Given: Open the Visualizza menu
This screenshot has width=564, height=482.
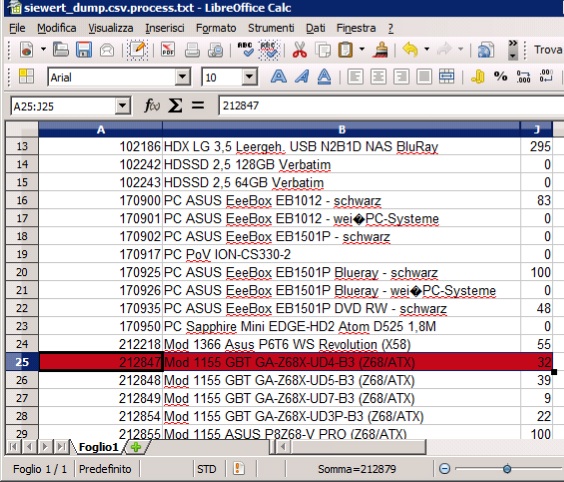Looking at the screenshot, I should coord(111,28).
